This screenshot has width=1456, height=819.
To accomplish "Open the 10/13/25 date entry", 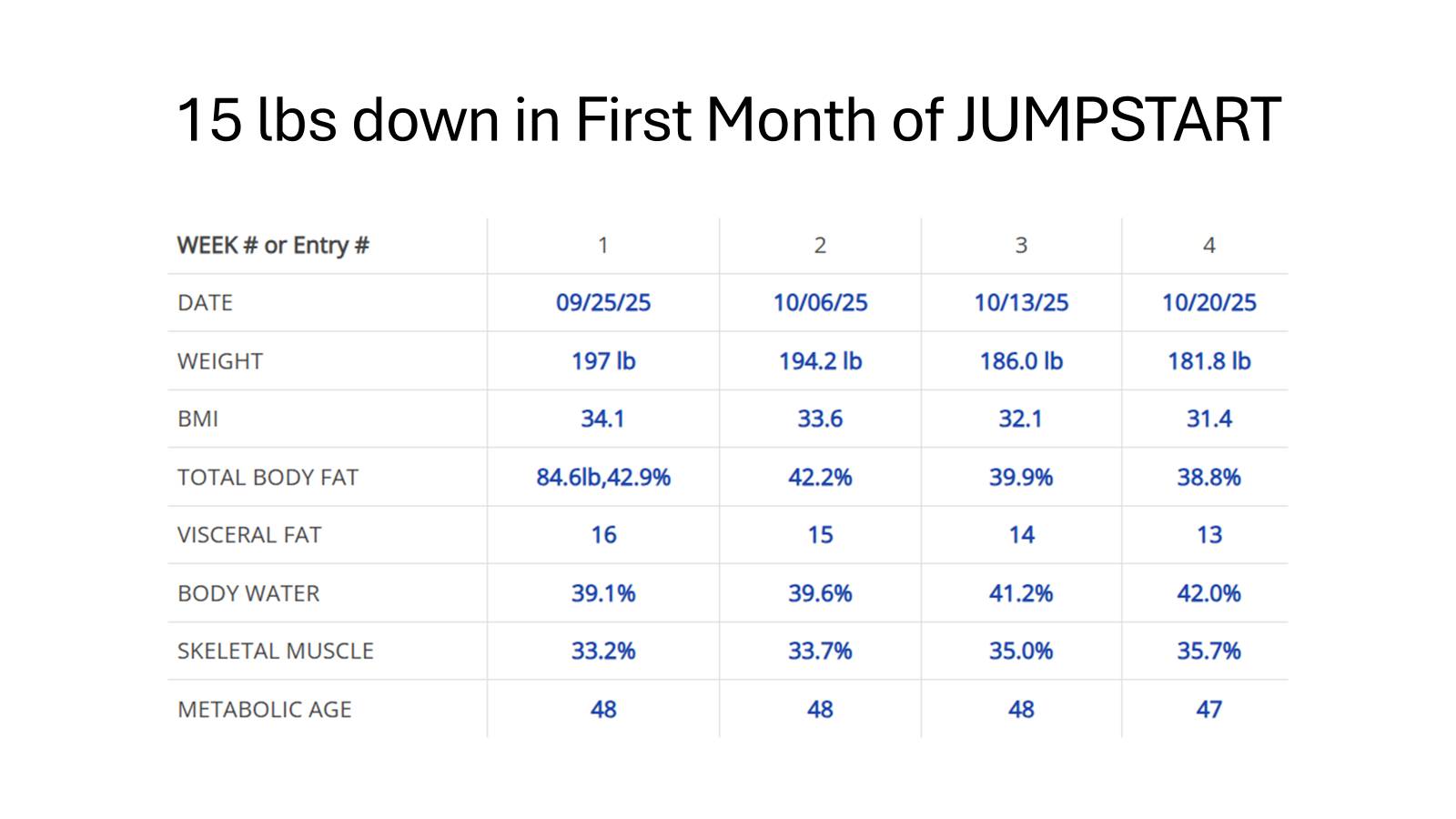I will click(x=1021, y=303).
